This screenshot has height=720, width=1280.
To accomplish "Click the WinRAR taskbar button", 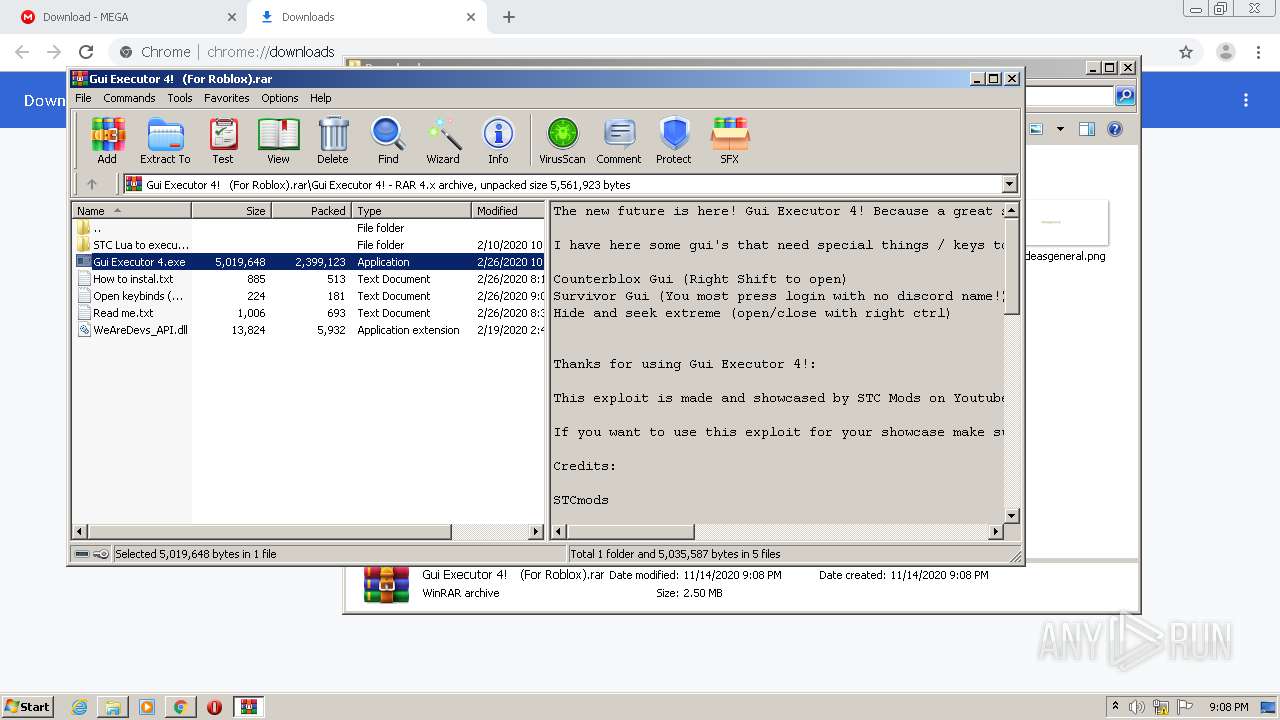I will (249, 707).
